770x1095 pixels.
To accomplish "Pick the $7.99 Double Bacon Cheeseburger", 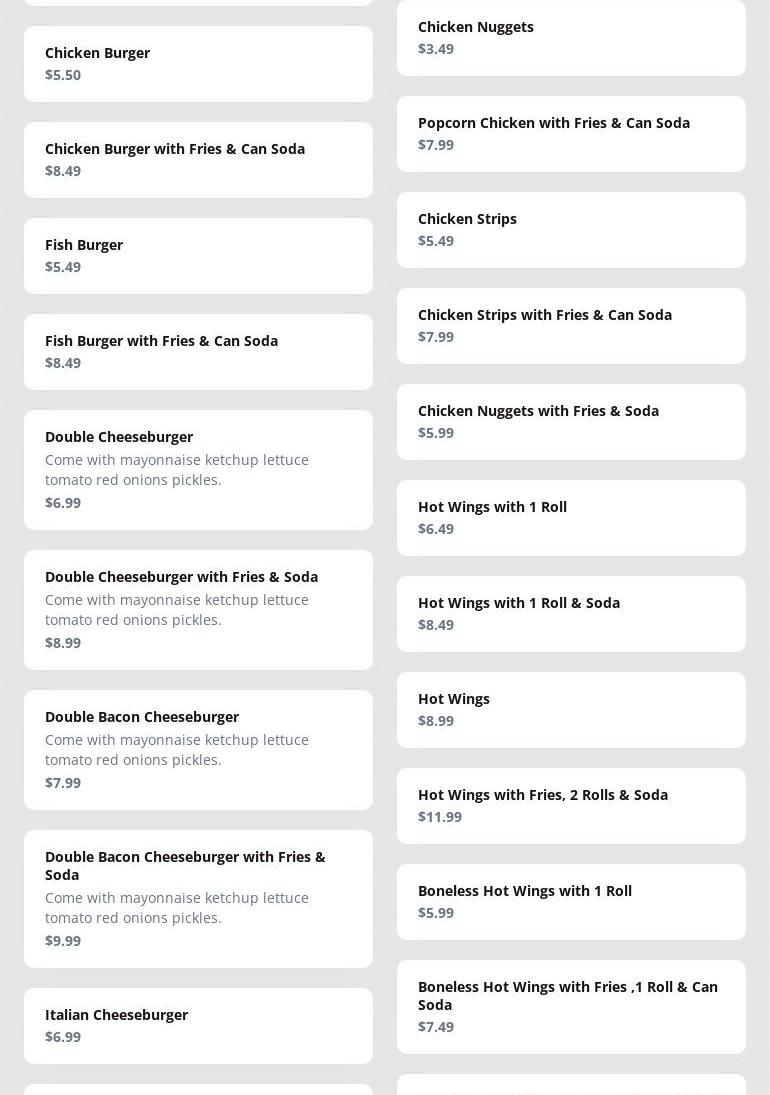I will point(198,749).
